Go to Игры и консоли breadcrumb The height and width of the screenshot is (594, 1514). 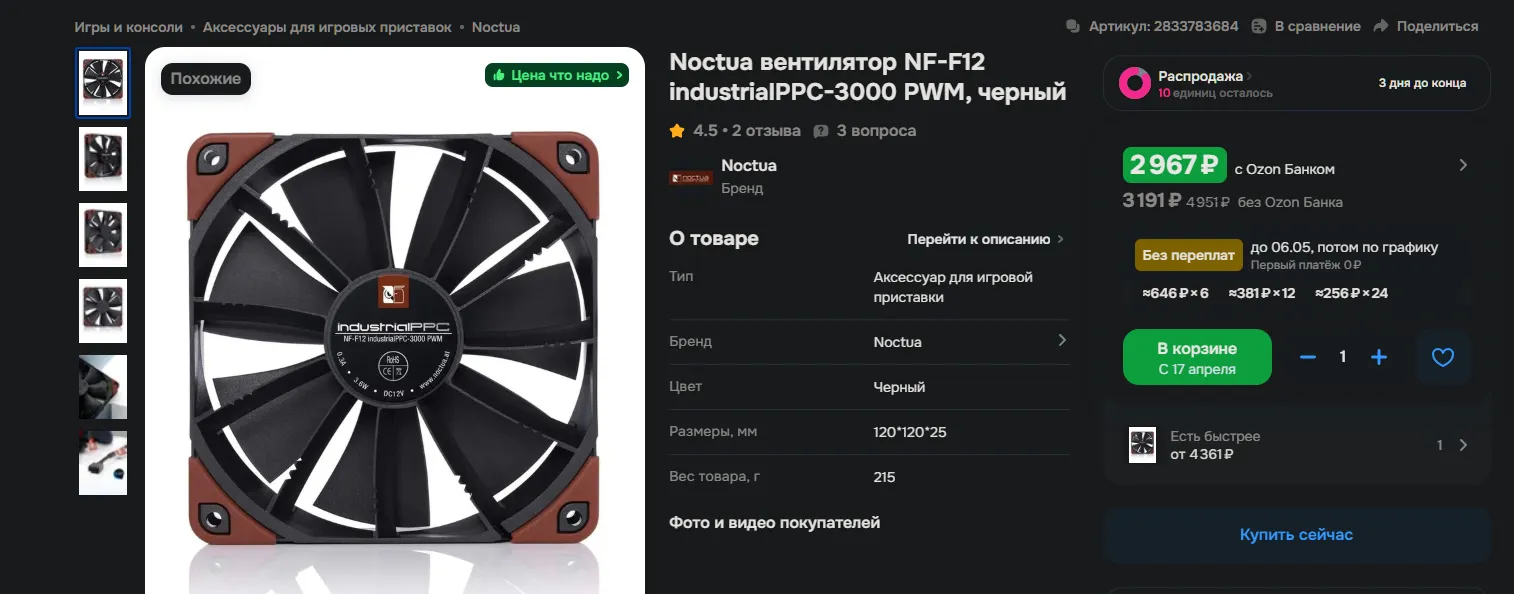[128, 27]
